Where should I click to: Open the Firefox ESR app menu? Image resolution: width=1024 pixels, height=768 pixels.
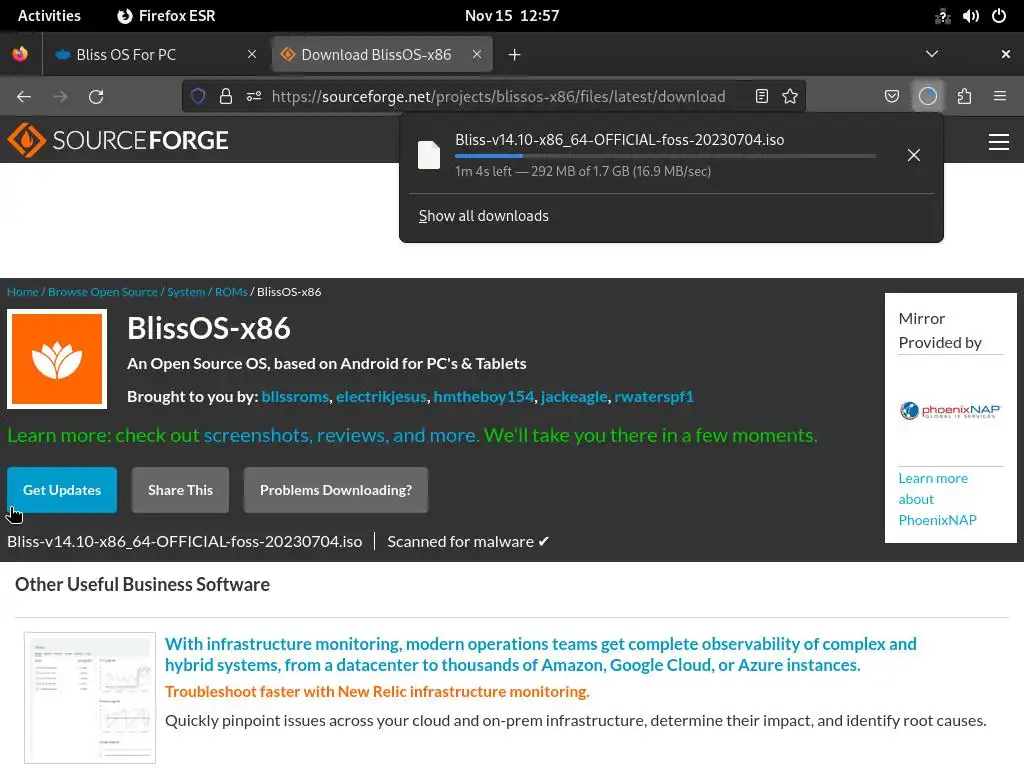pos(166,16)
